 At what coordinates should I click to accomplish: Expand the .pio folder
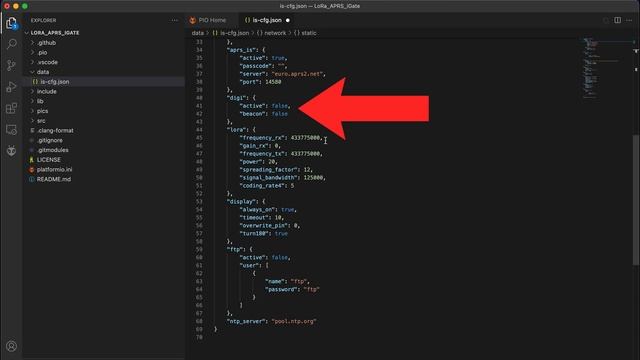(x=42, y=52)
